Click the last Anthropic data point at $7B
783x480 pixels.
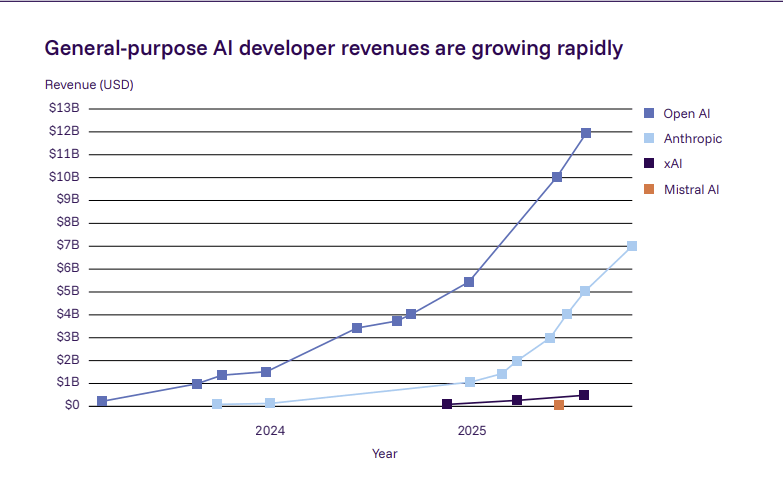click(x=632, y=246)
